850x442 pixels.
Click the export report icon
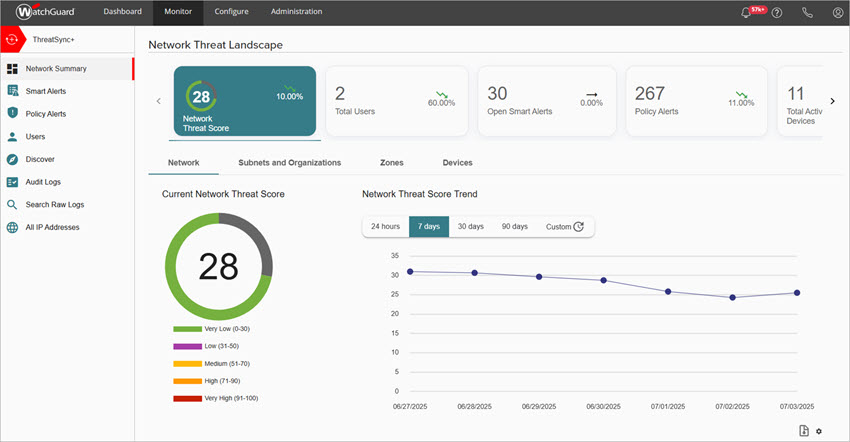[x=804, y=431]
